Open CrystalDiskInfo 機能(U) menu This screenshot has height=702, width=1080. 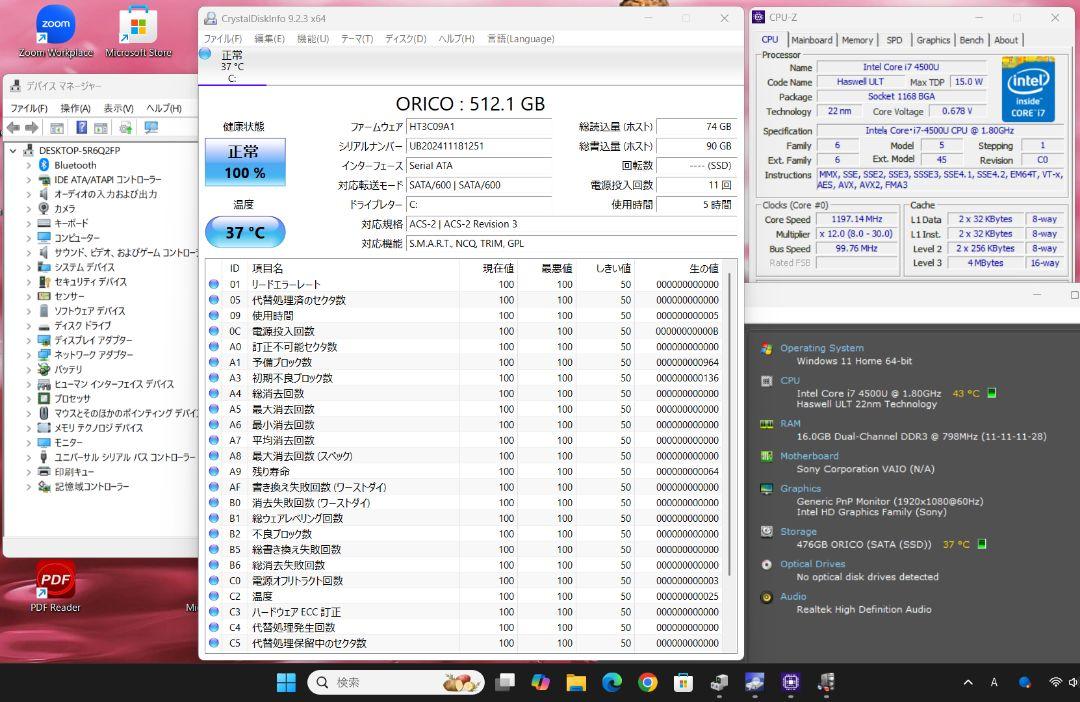313,39
